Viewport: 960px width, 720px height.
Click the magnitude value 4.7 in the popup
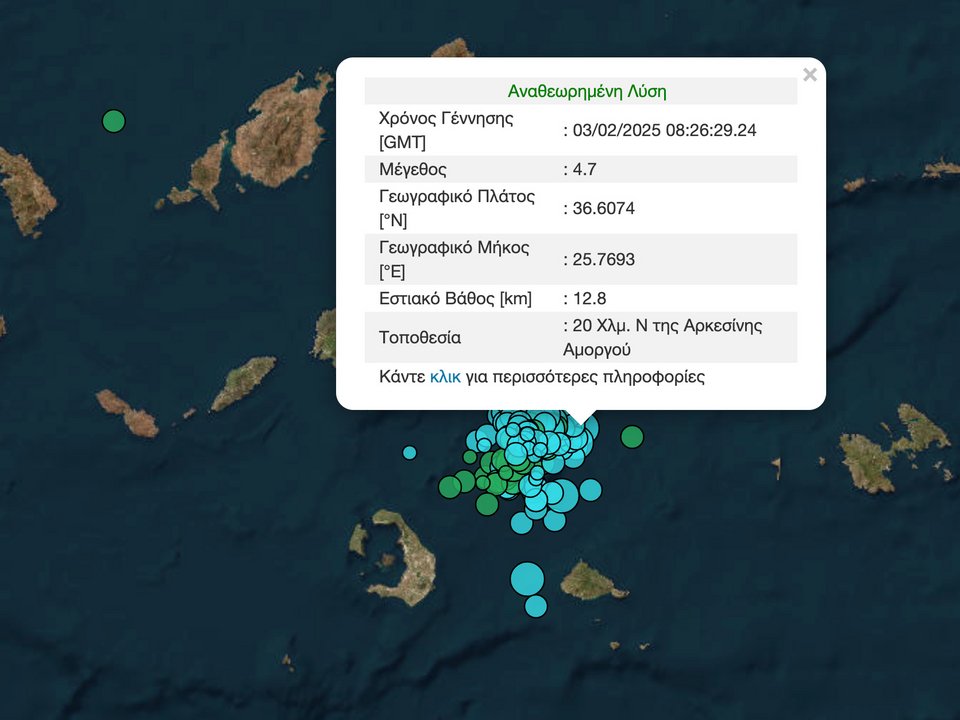click(582, 169)
